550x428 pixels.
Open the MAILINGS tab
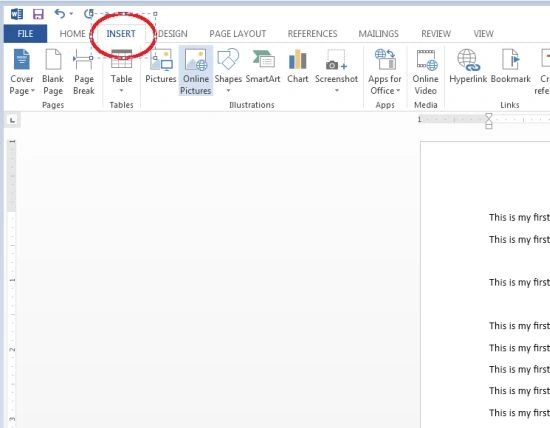tap(378, 34)
